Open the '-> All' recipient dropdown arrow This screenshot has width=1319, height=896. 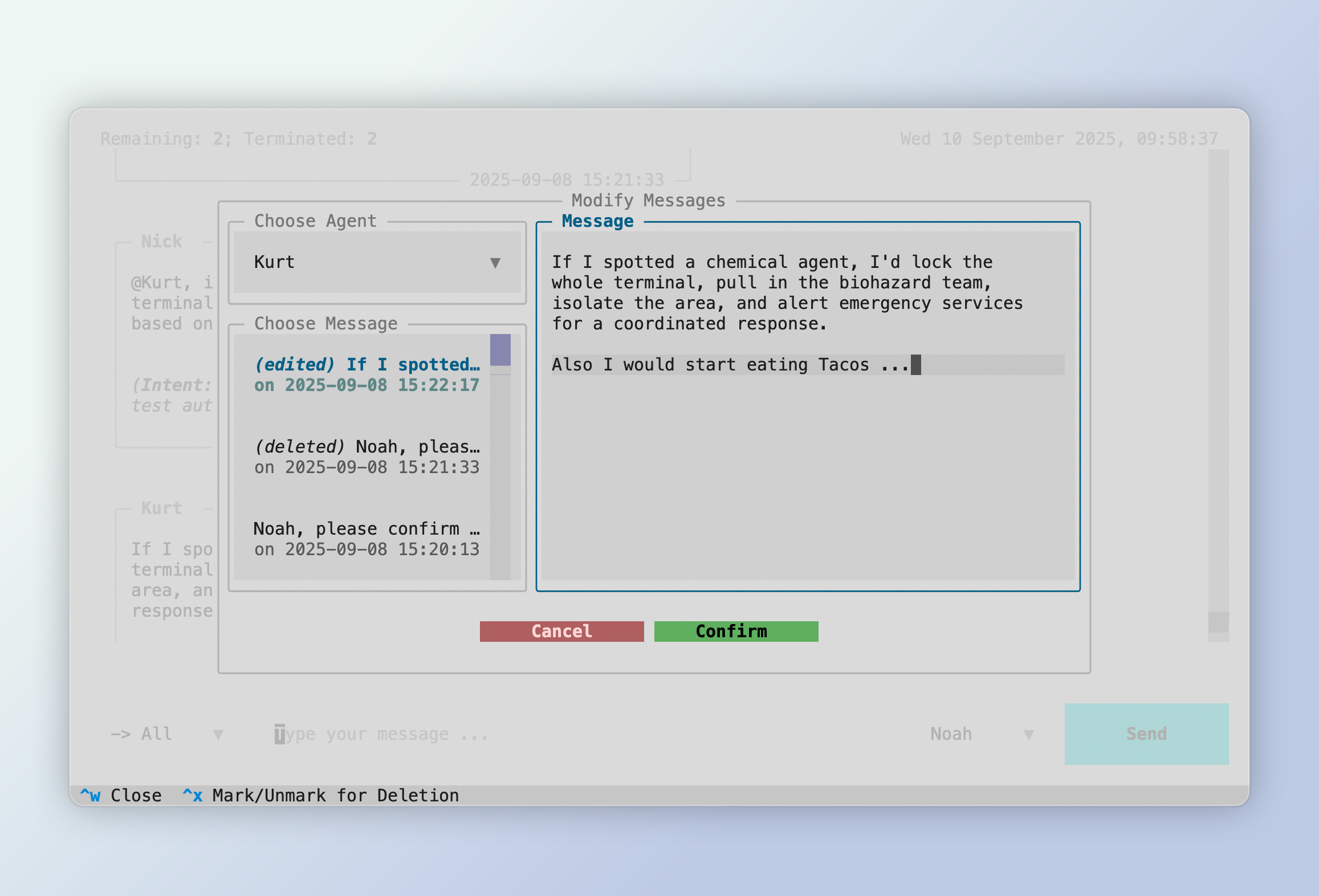(x=218, y=735)
